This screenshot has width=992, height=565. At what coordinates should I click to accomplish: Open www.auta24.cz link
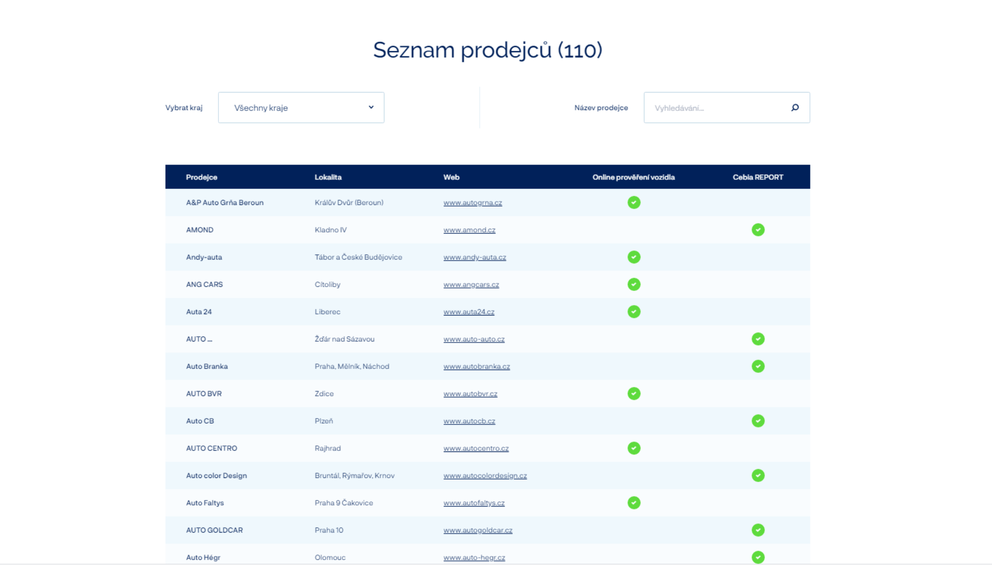click(469, 311)
